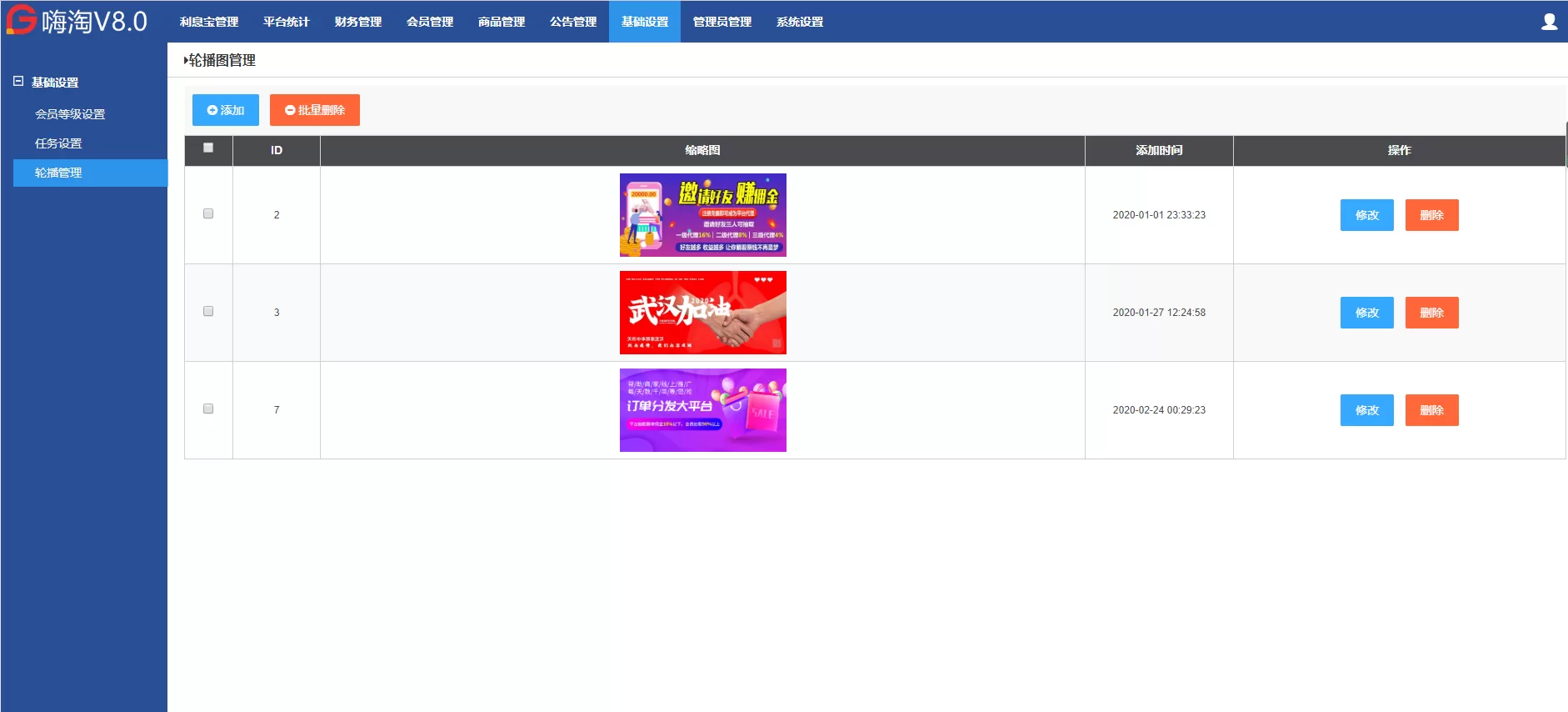Go to 系统设置 in top navigation
Viewport: 1568px width, 712px height.
coord(800,22)
